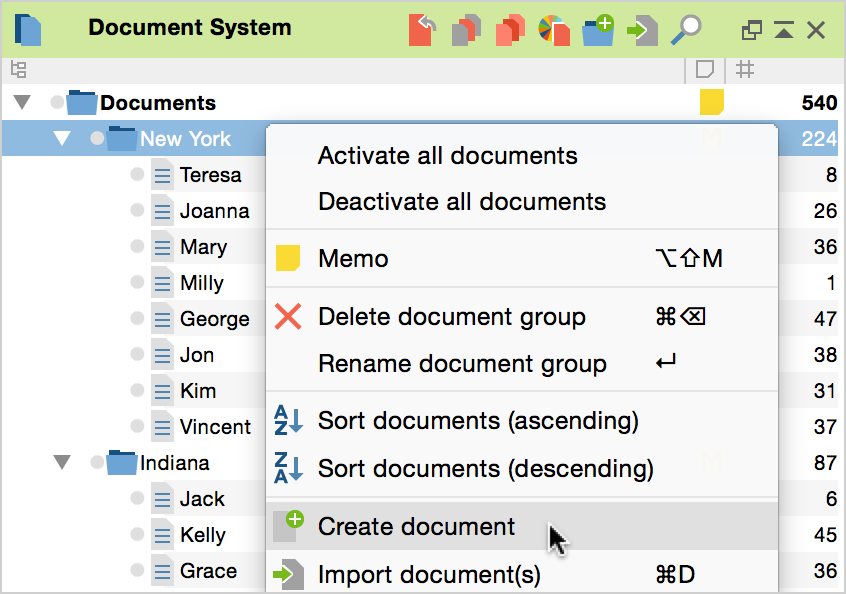Choose Create document from context menu
The height and width of the screenshot is (594, 846).
416,526
